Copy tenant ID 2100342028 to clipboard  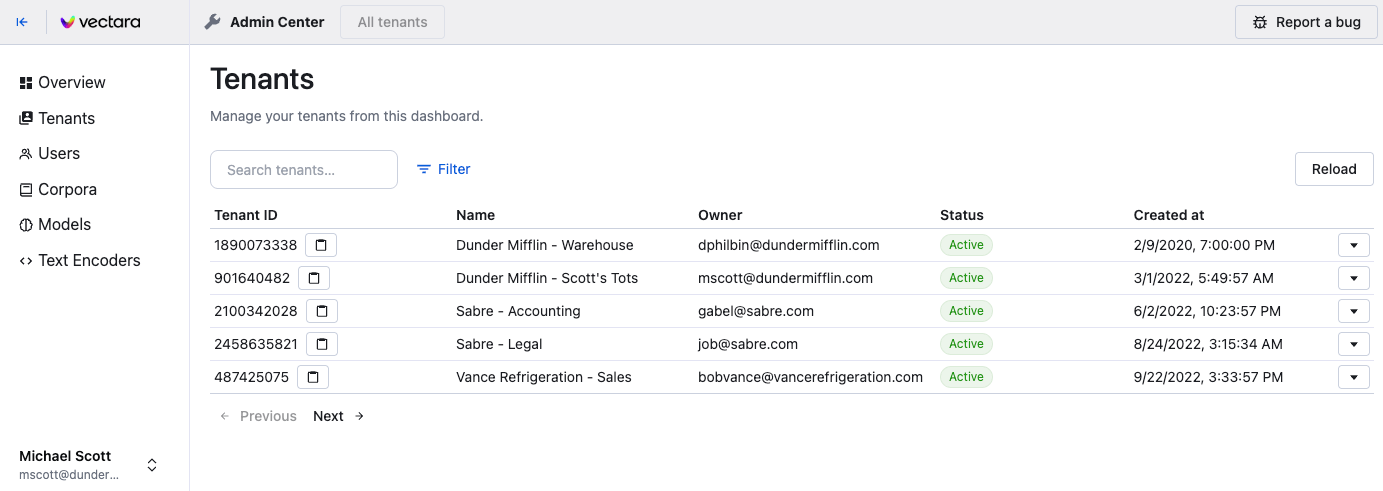(322, 311)
